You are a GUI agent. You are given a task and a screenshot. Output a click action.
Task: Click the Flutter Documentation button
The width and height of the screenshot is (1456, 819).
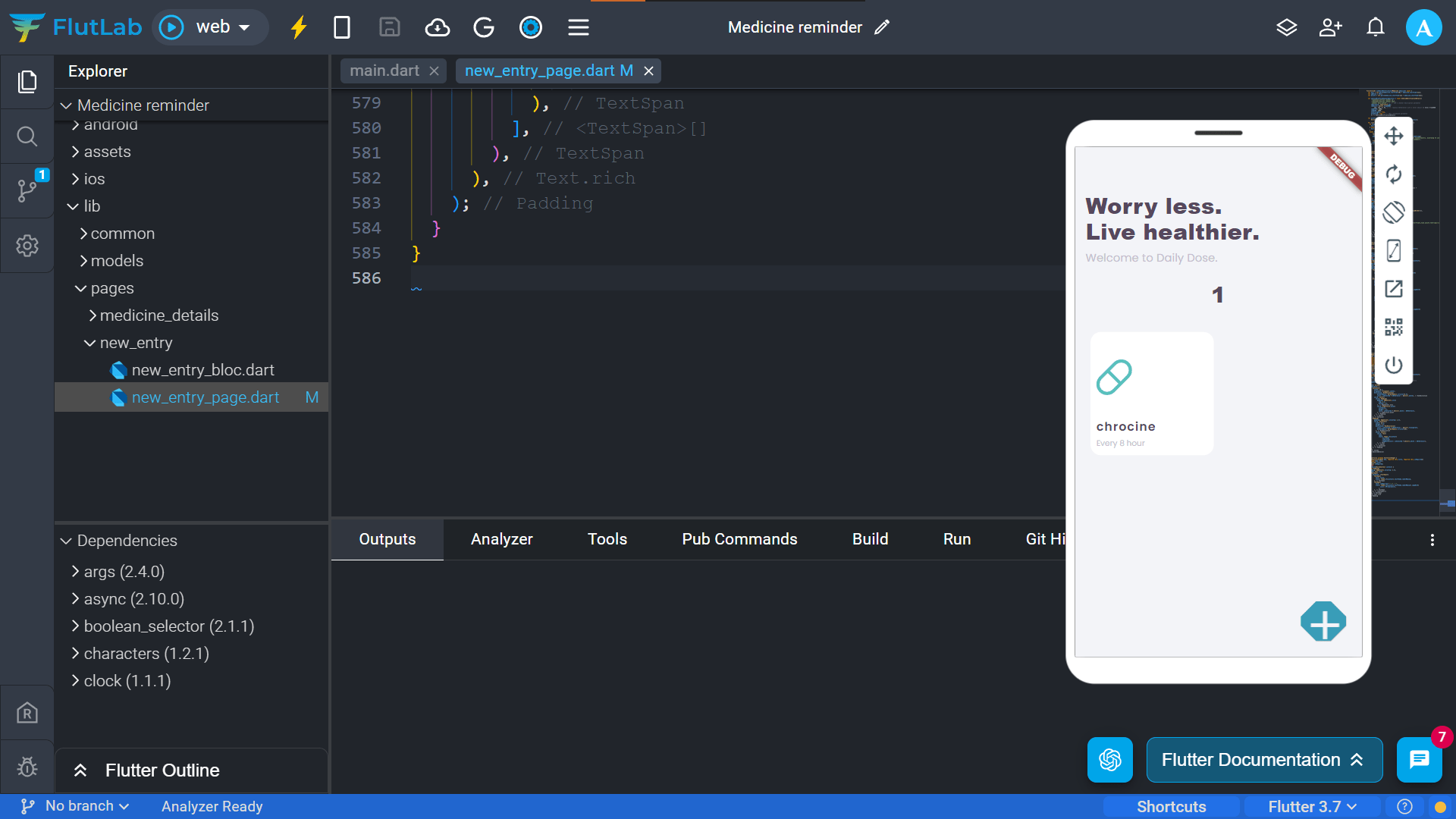[1263, 759]
